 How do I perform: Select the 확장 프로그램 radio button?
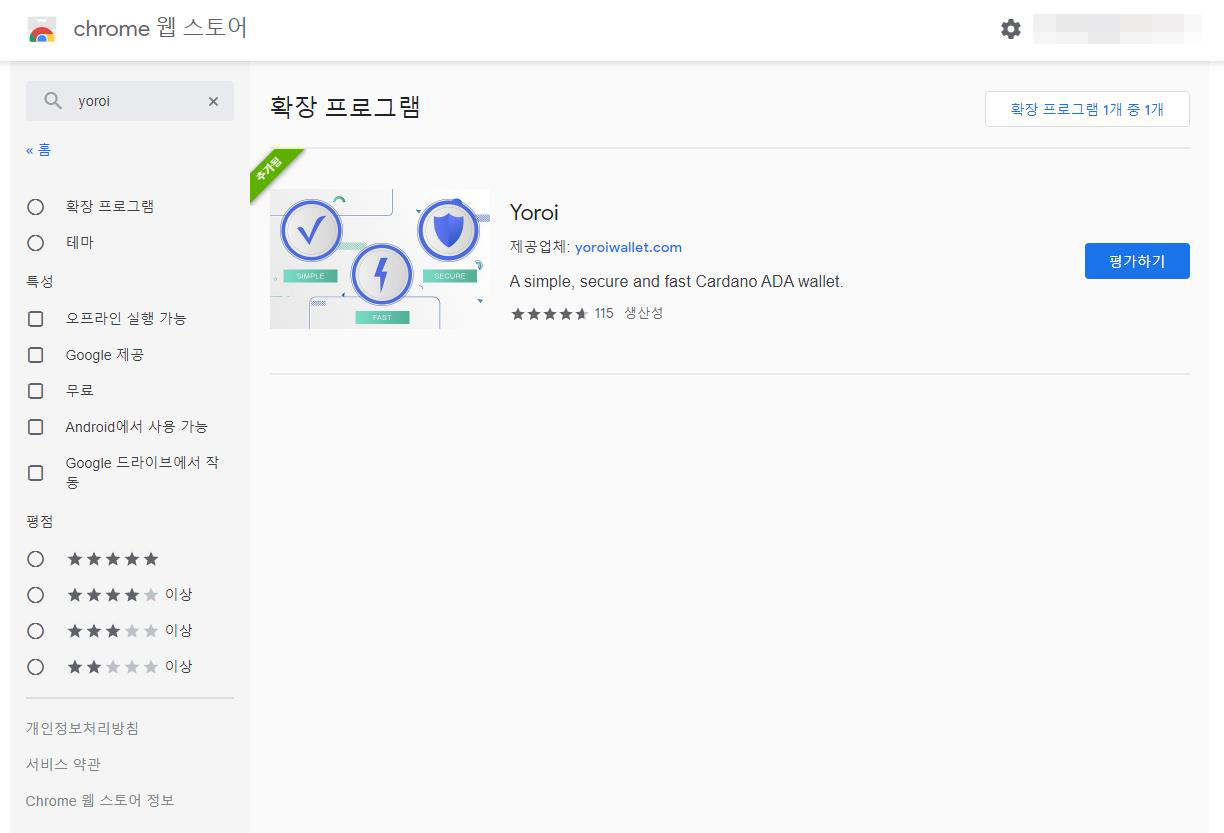click(36, 207)
